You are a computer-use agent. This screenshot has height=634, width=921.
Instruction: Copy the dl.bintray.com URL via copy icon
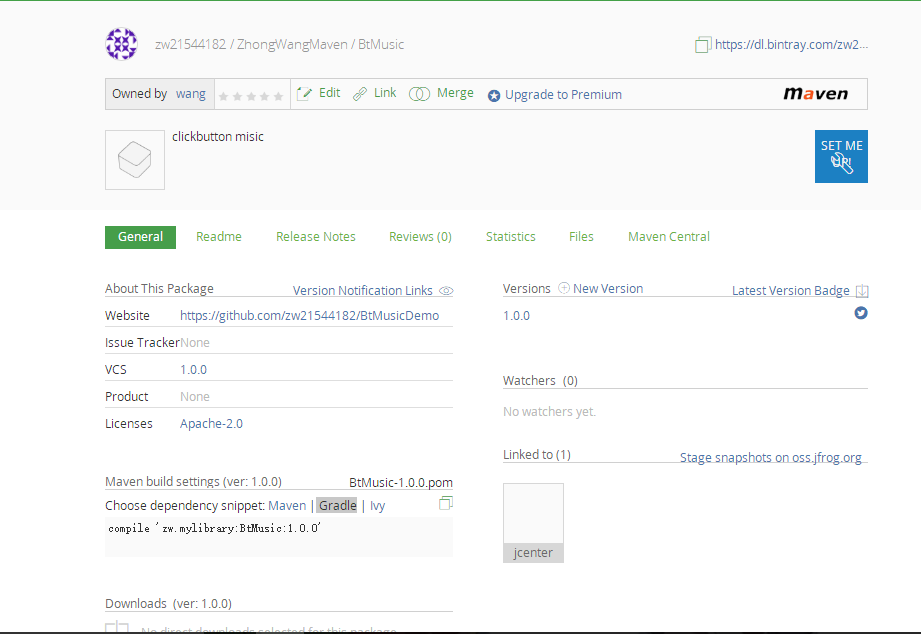702,45
